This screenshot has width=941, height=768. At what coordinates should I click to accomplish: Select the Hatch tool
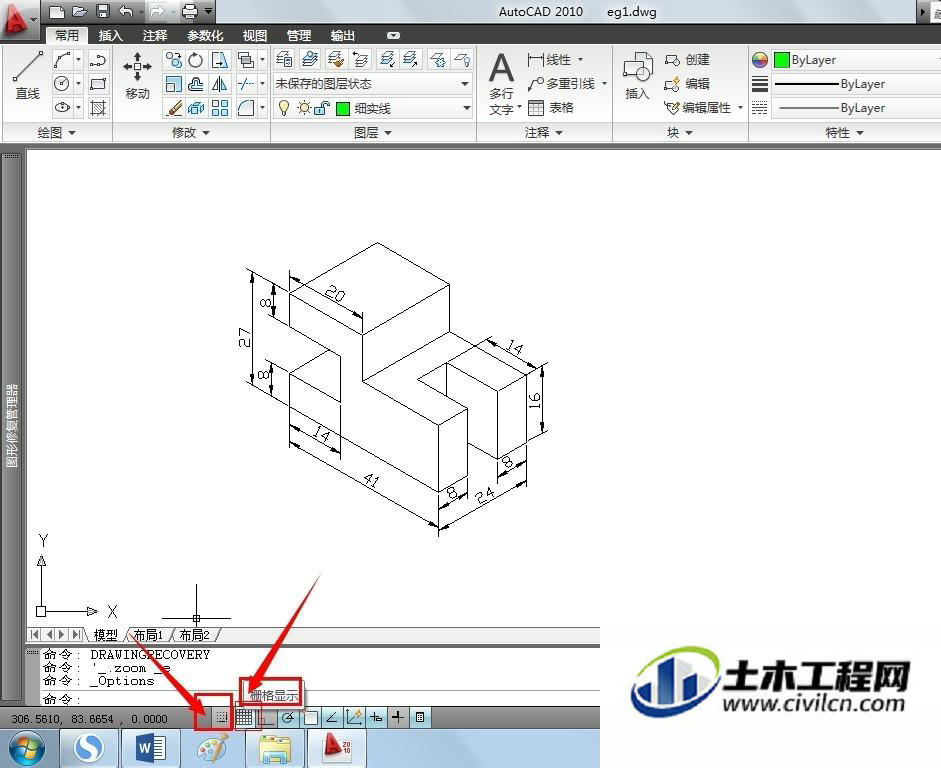pos(98,107)
